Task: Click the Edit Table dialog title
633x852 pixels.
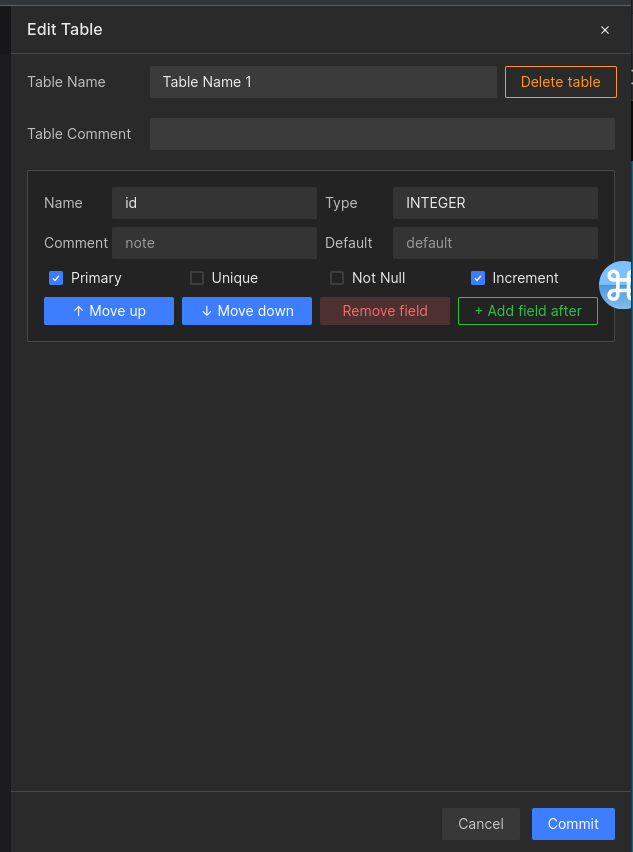Action: click(65, 30)
